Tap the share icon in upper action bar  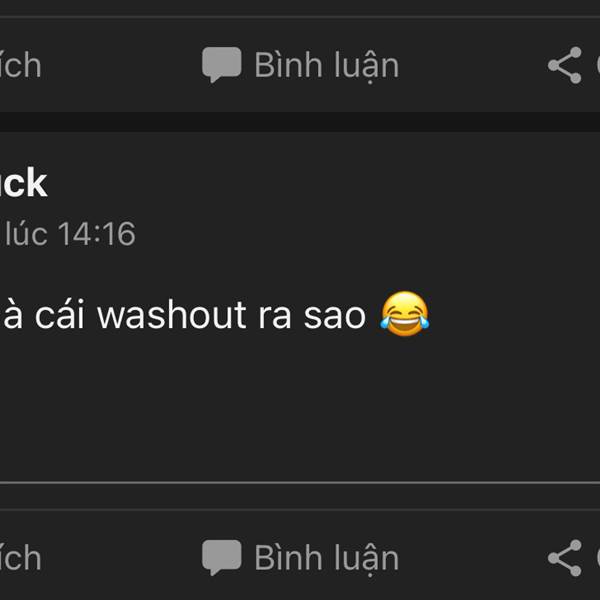click(564, 65)
